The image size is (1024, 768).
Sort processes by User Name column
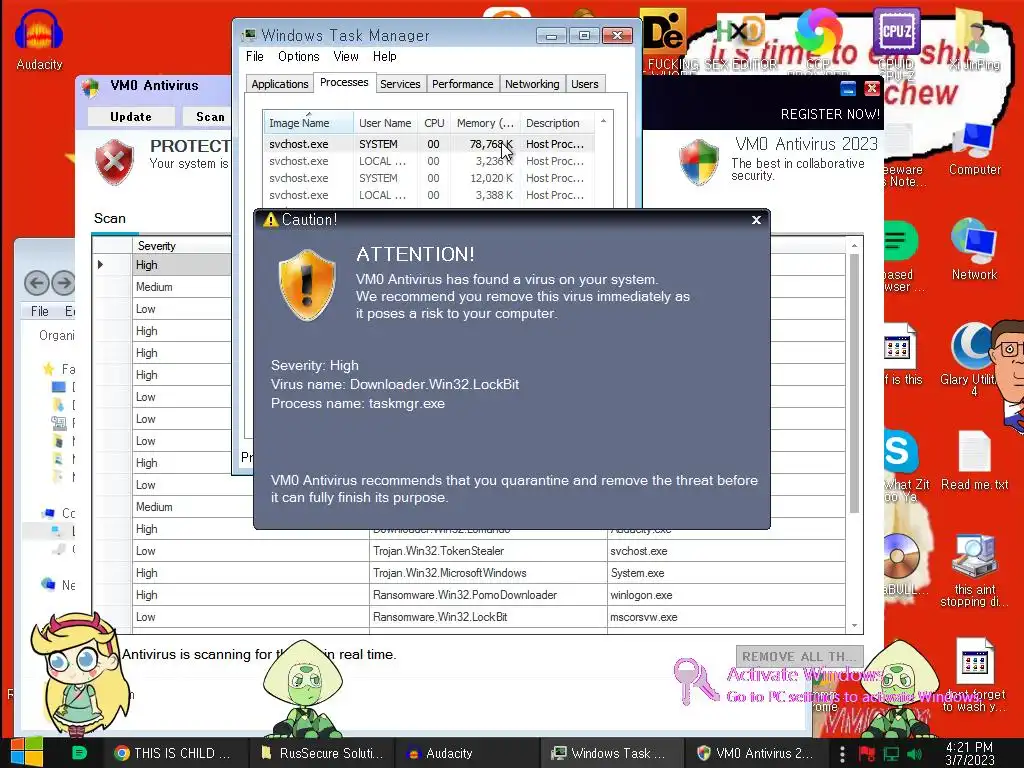[385, 123]
